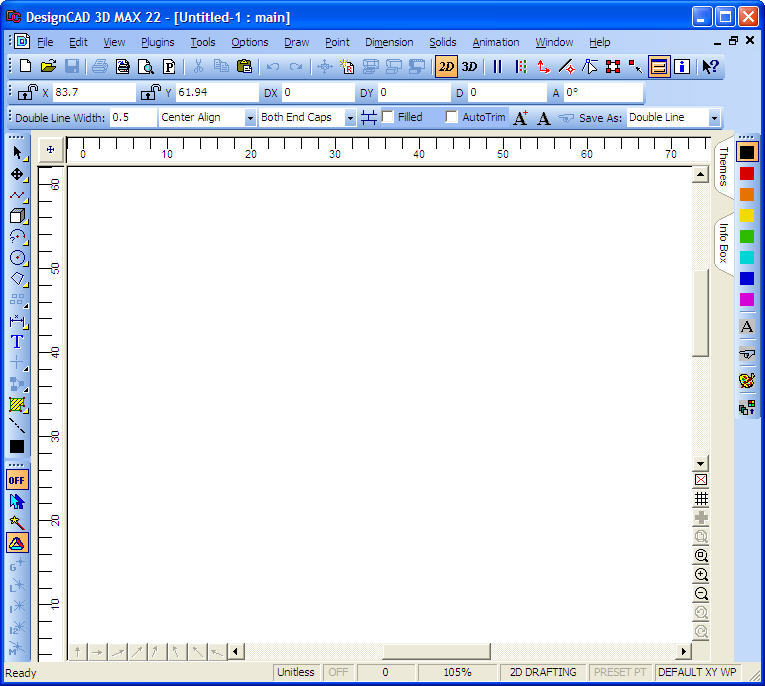Click the DX input field
This screenshot has height=686, width=765.
pos(318,92)
